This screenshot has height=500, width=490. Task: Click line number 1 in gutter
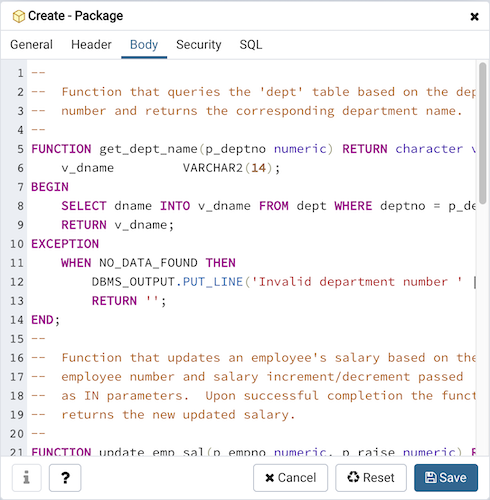[x=21, y=73]
